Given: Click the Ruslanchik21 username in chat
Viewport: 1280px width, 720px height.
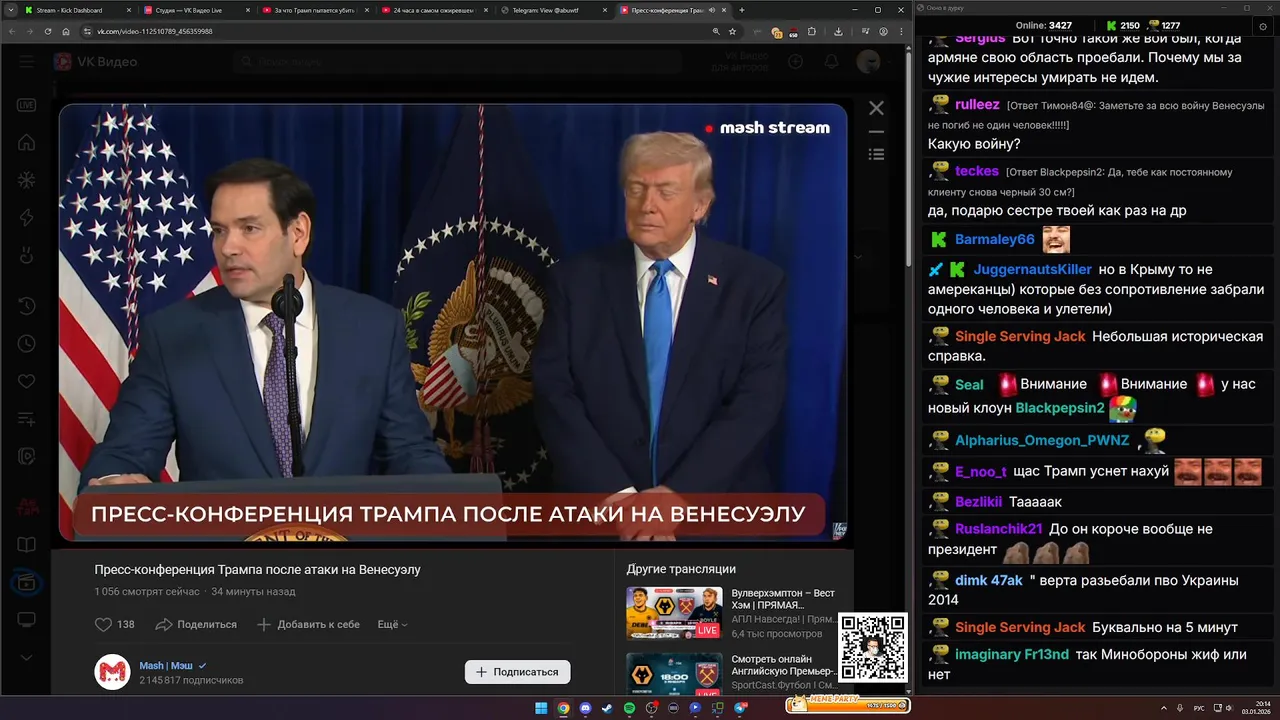Looking at the screenshot, I should (x=999, y=528).
